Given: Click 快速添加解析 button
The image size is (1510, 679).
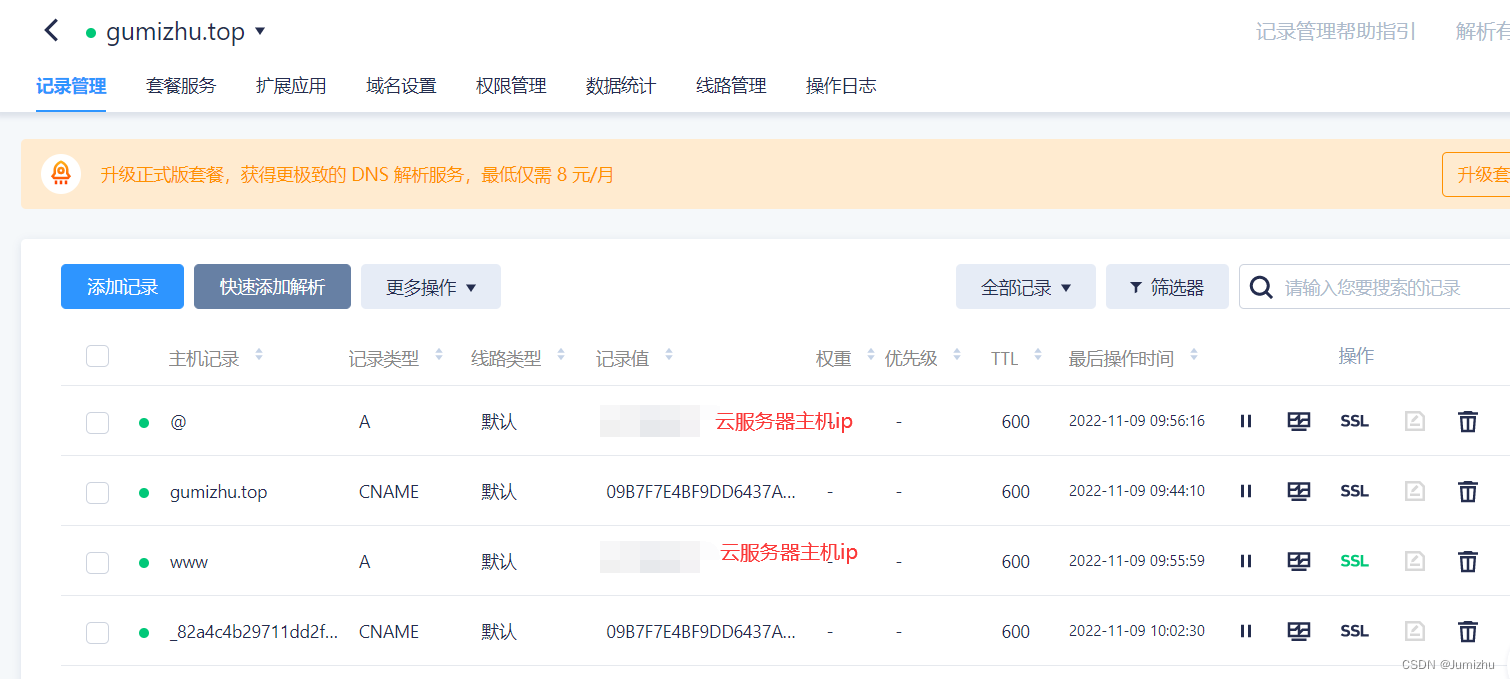Looking at the screenshot, I should pyautogui.click(x=272, y=287).
